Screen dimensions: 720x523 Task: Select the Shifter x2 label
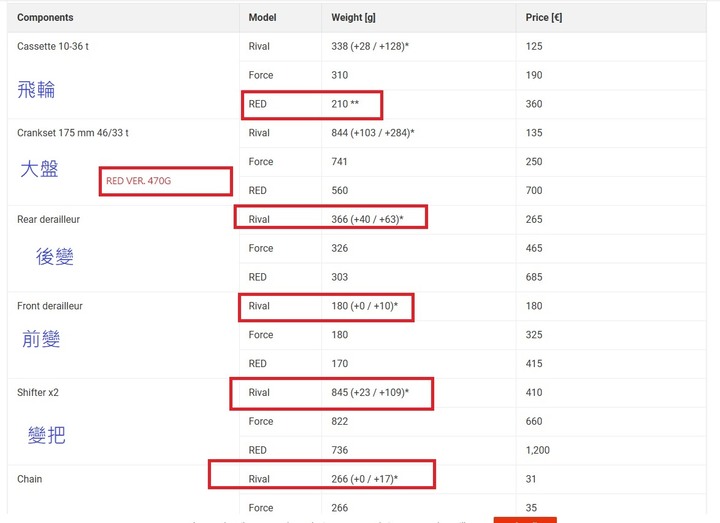point(38,393)
